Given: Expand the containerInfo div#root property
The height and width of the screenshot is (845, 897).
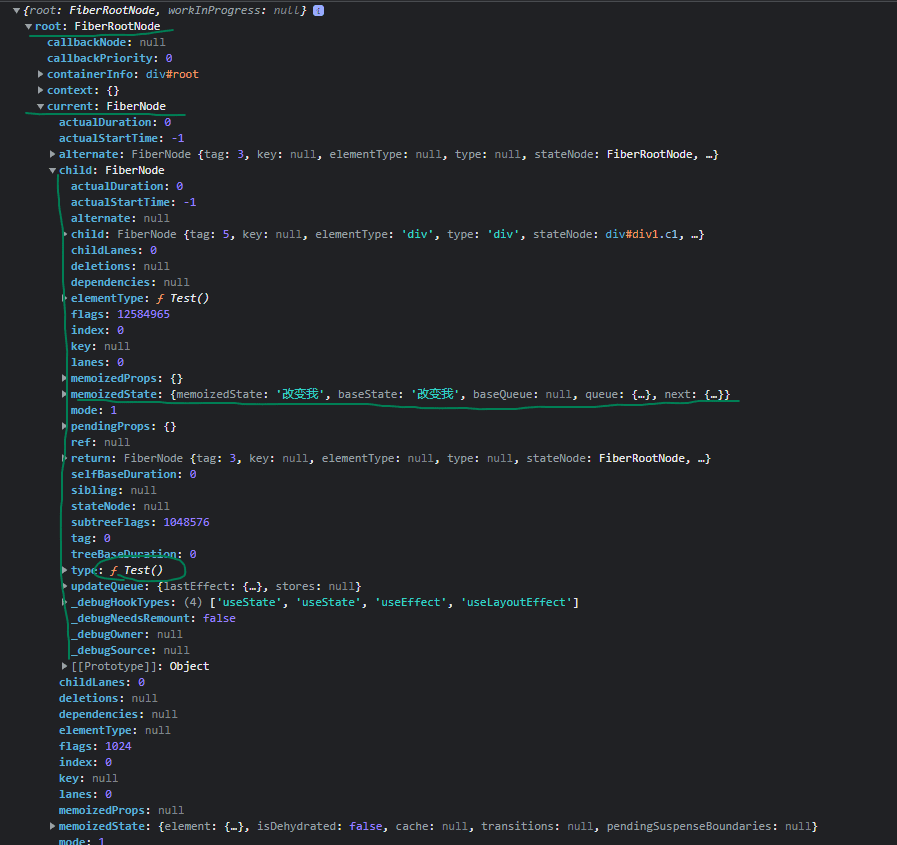Looking at the screenshot, I should (41, 73).
